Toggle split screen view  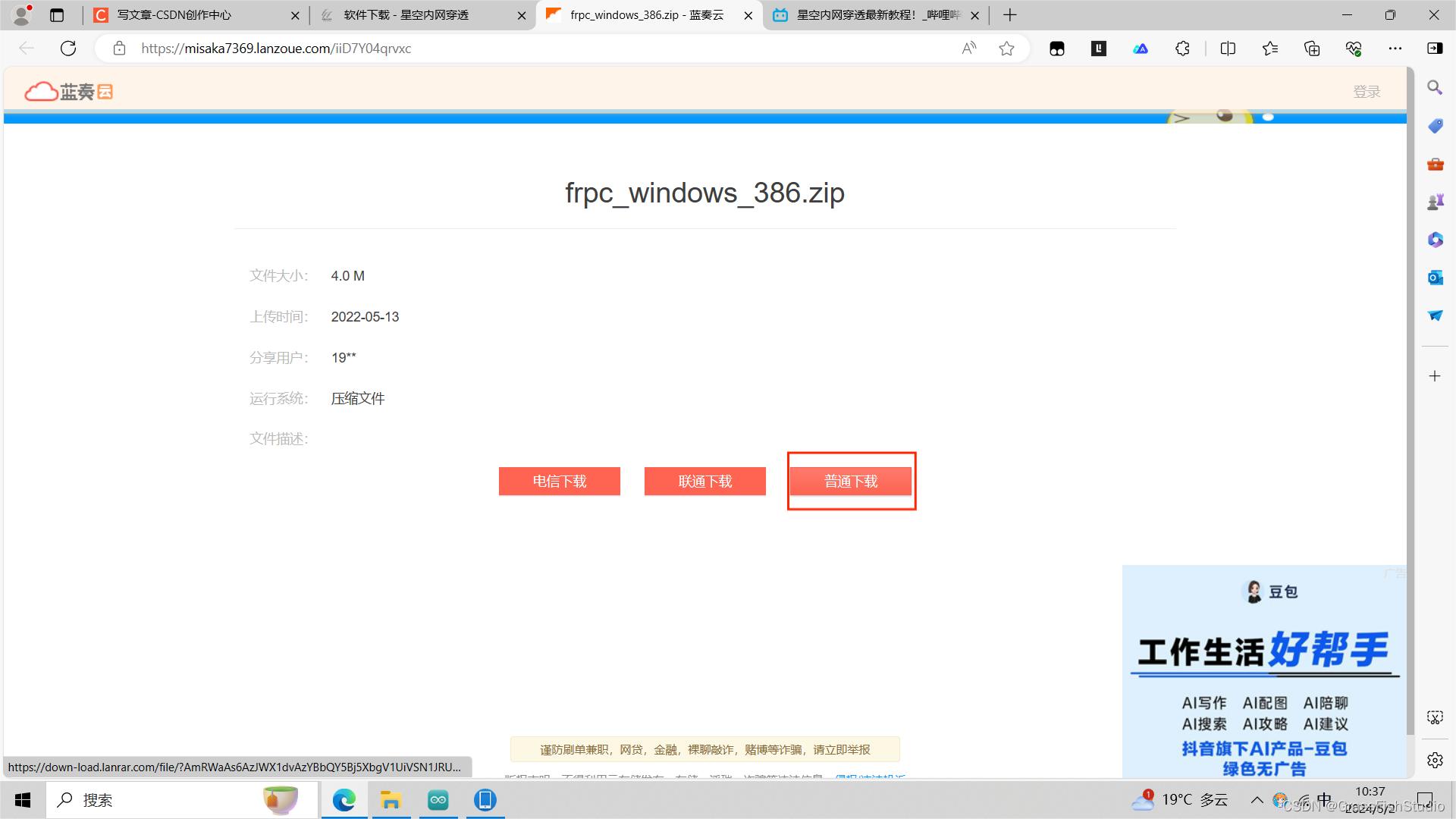click(1228, 48)
